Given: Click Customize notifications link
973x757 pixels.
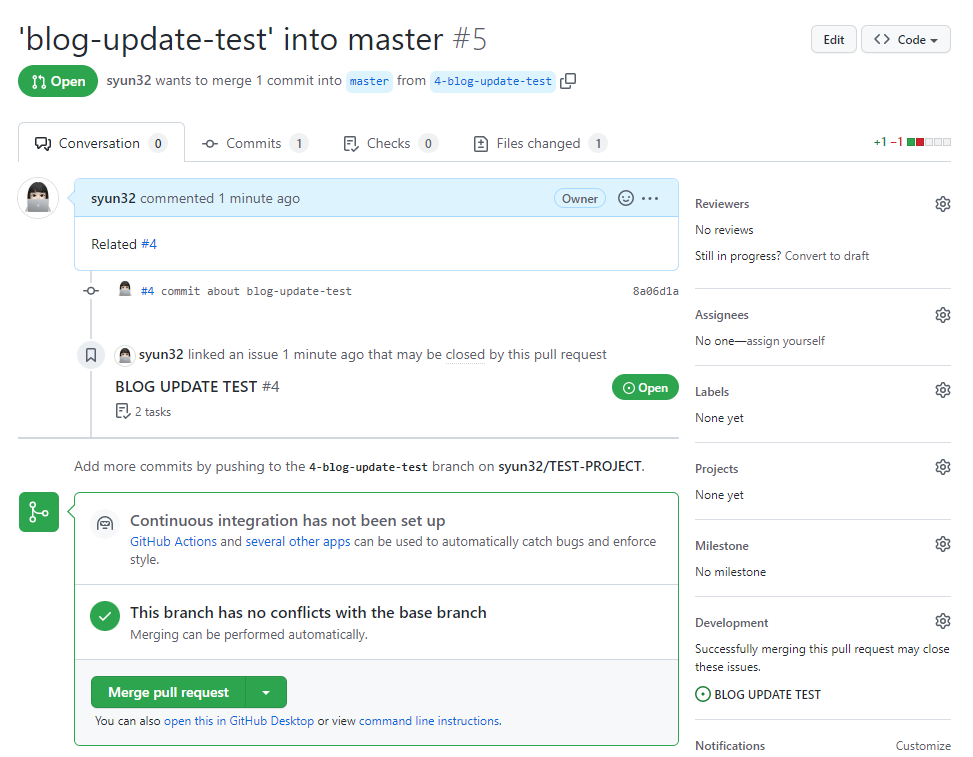Looking at the screenshot, I should click(923, 745).
